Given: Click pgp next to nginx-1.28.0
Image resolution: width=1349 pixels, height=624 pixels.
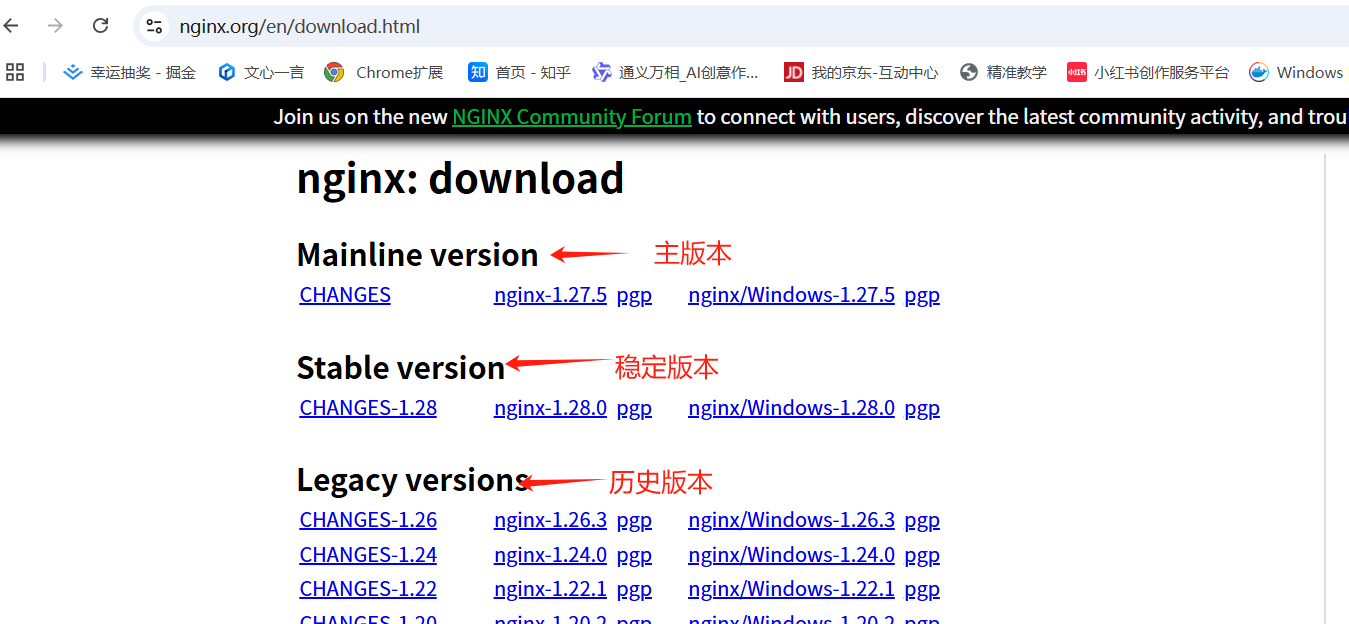Looking at the screenshot, I should (634, 407).
